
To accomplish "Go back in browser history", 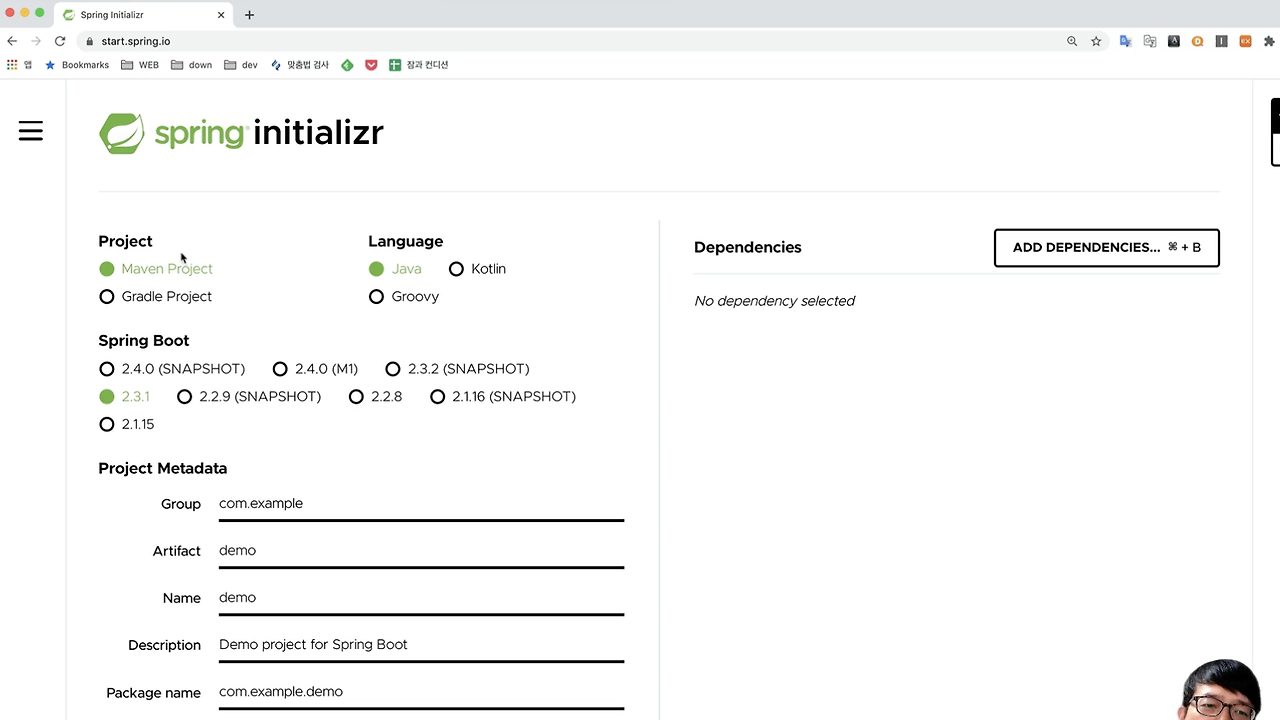I will click(12, 41).
